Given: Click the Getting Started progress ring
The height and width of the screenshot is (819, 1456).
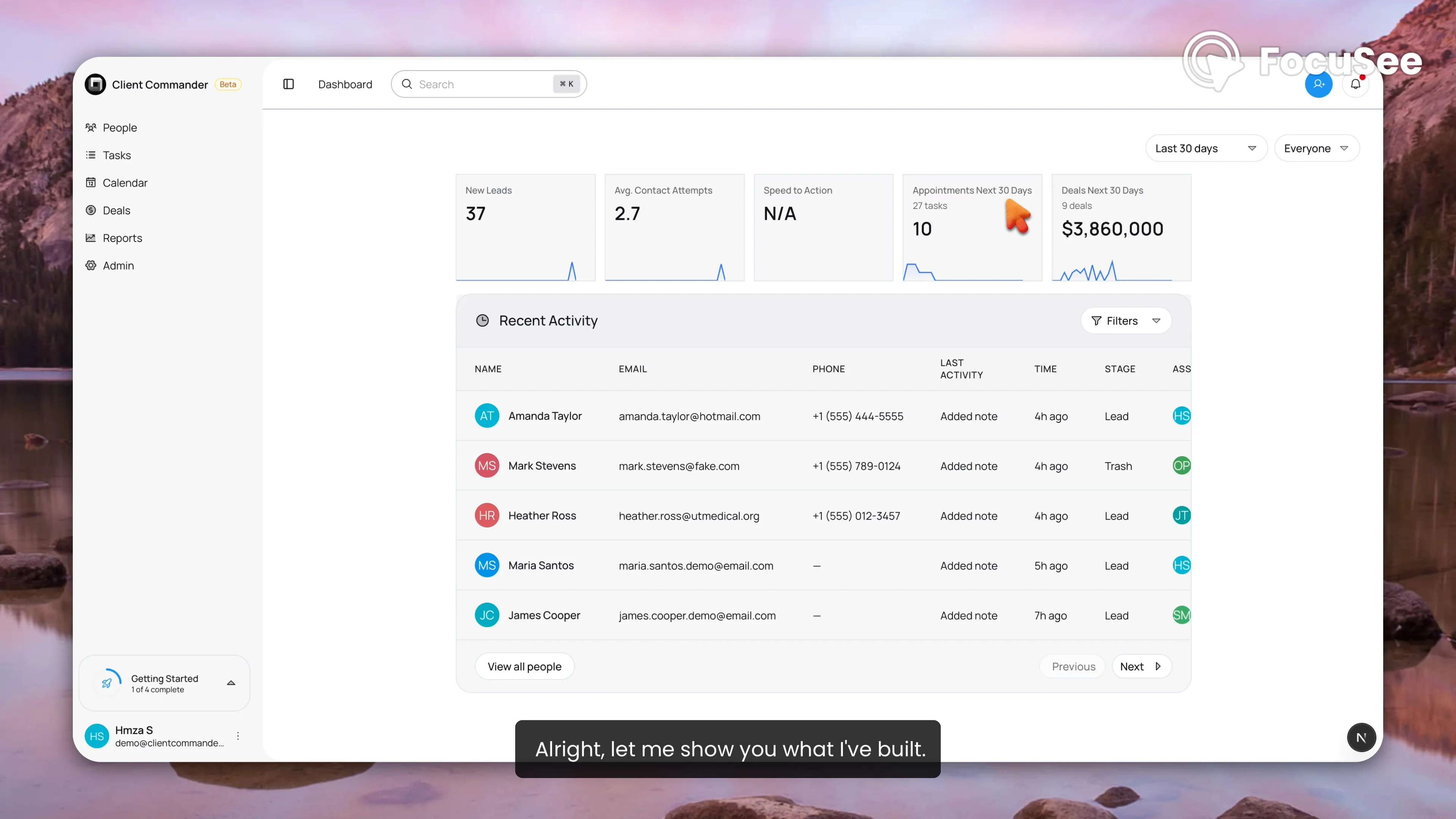Looking at the screenshot, I should click(107, 683).
